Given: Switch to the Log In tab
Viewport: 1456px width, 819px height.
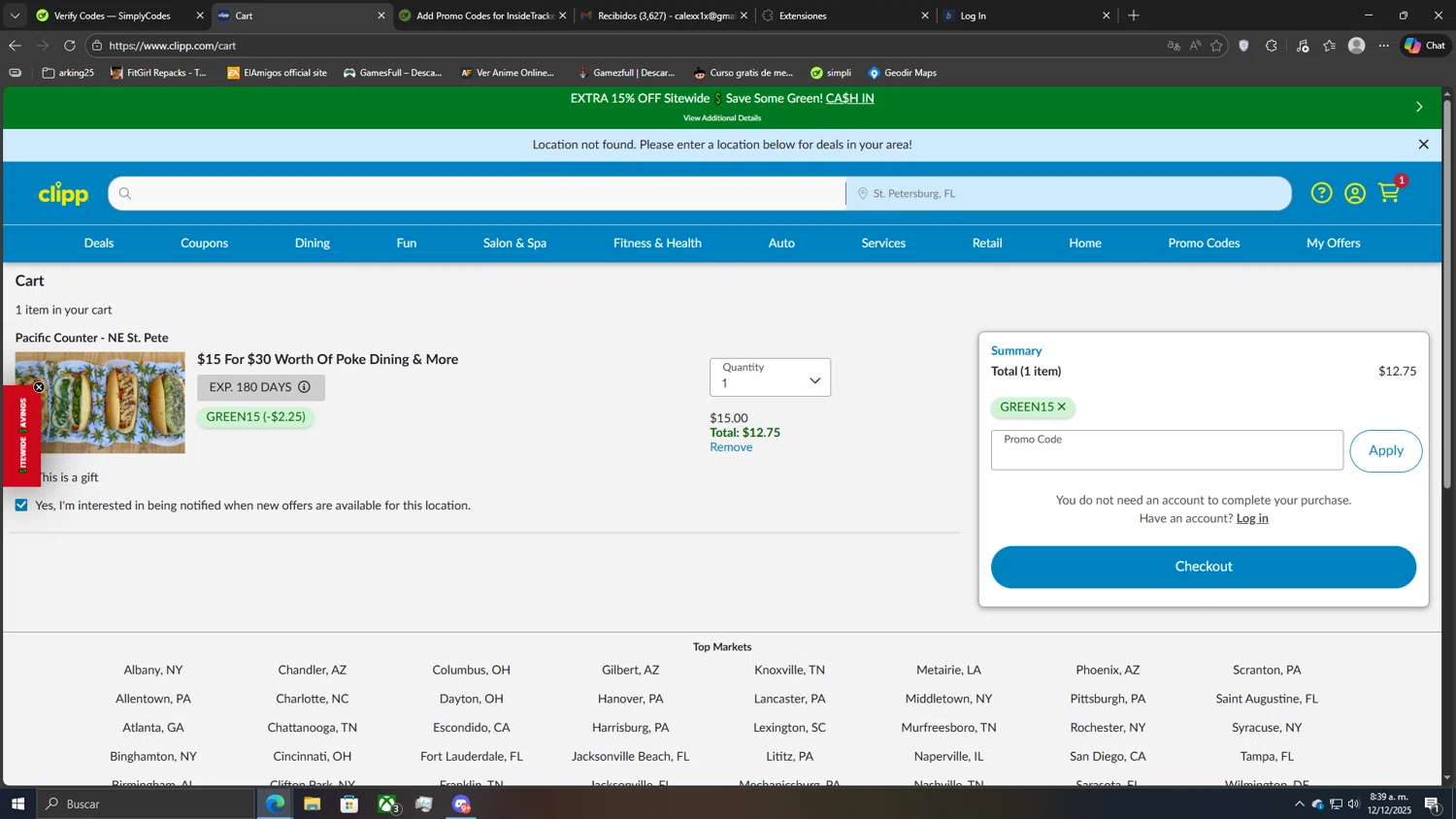Looking at the screenshot, I should (1026, 16).
